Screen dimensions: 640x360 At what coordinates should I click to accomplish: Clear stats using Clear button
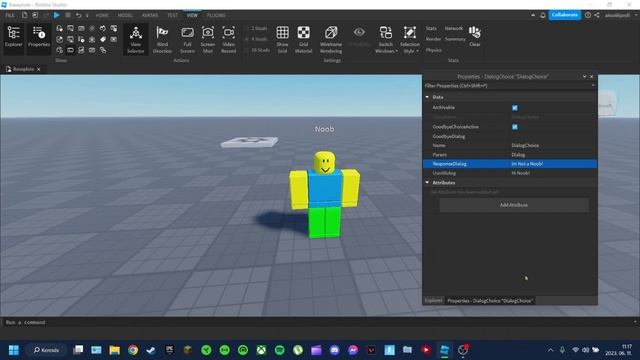pyautogui.click(x=475, y=36)
